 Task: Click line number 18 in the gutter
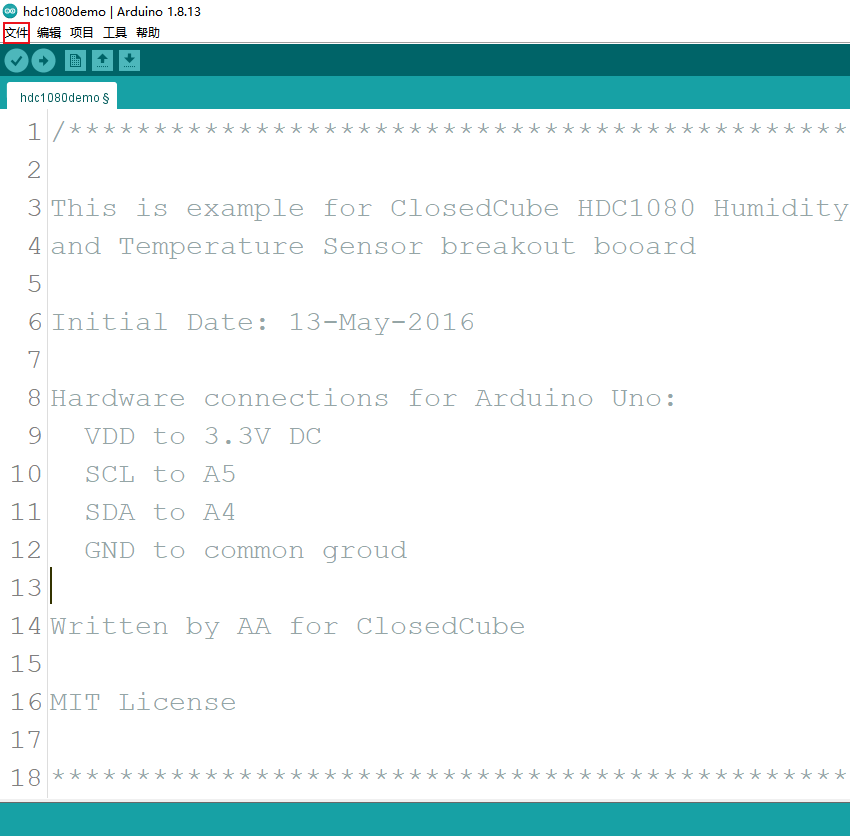[25, 778]
